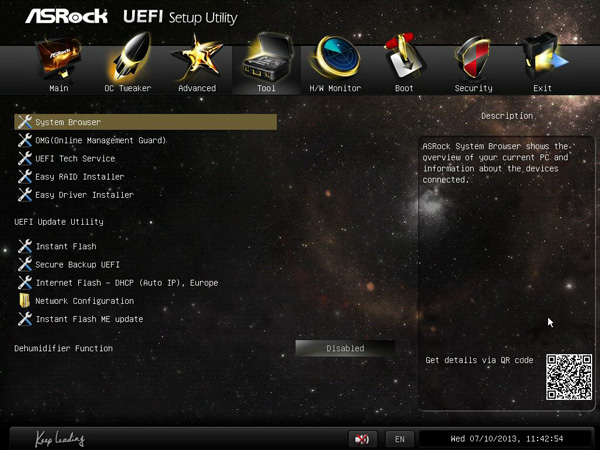Open the Security shield icon
The image size is (600, 450).
473,58
